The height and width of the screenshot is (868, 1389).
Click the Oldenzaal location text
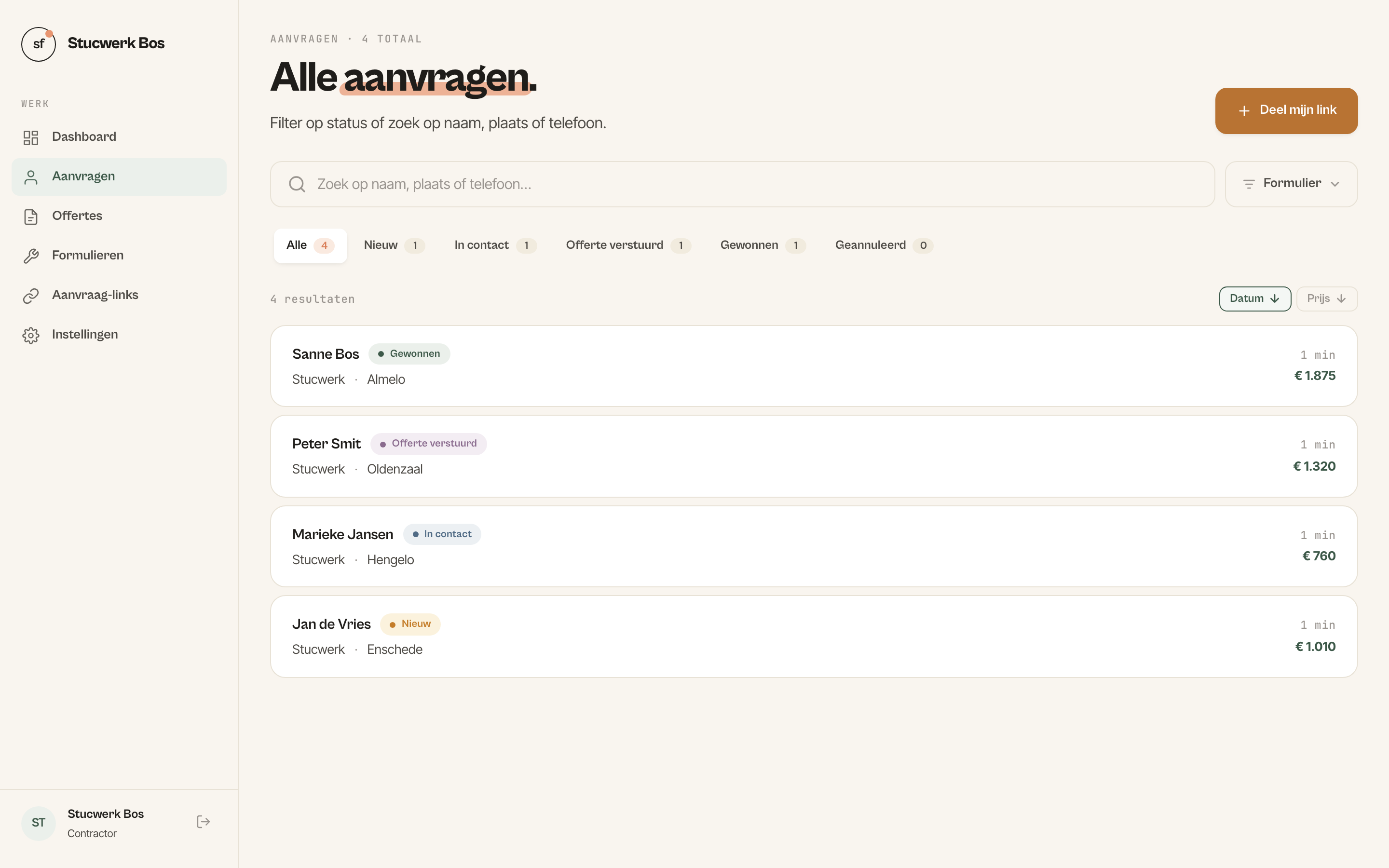click(x=395, y=470)
